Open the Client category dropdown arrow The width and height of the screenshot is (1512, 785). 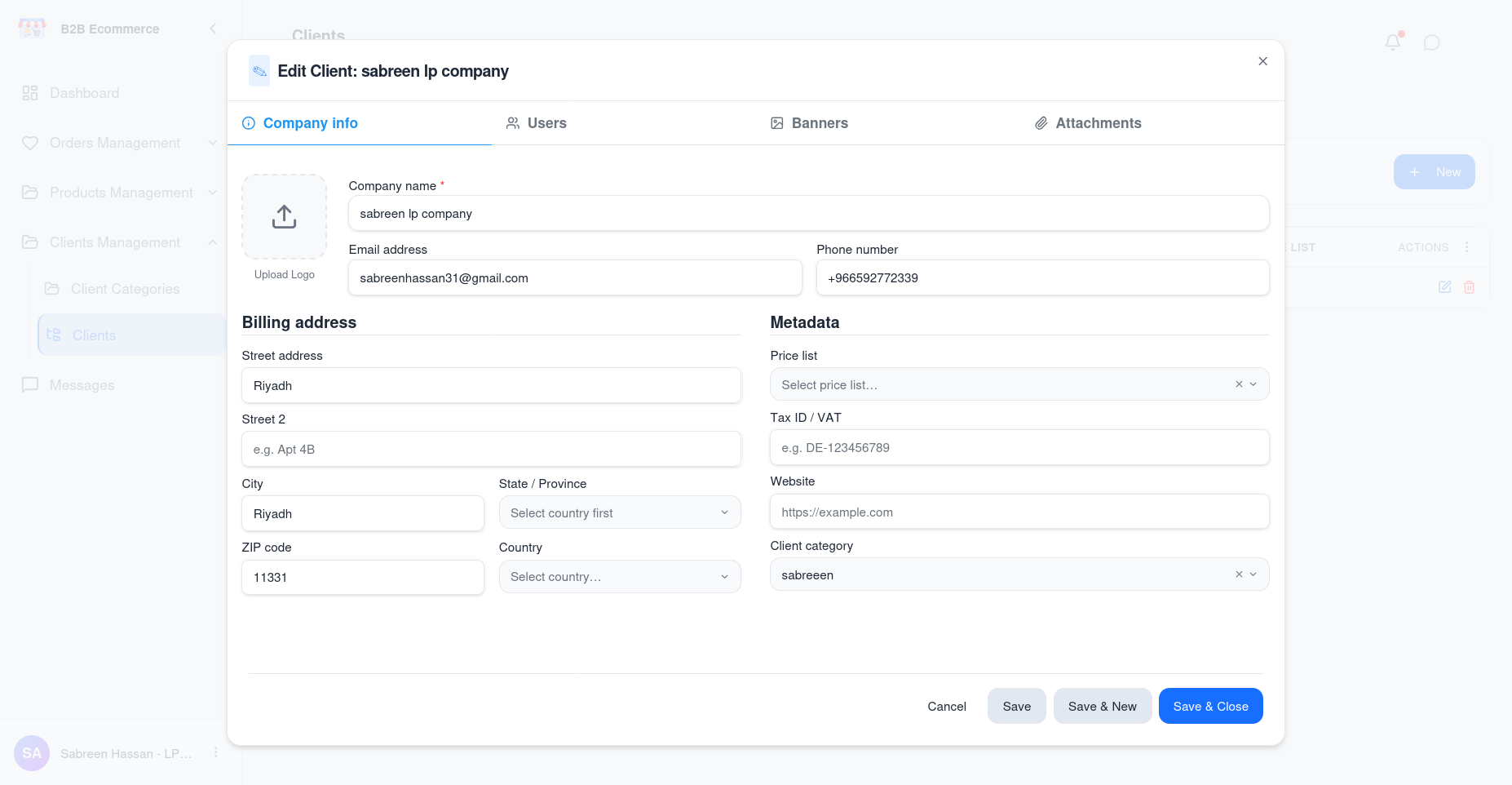[1253, 574]
